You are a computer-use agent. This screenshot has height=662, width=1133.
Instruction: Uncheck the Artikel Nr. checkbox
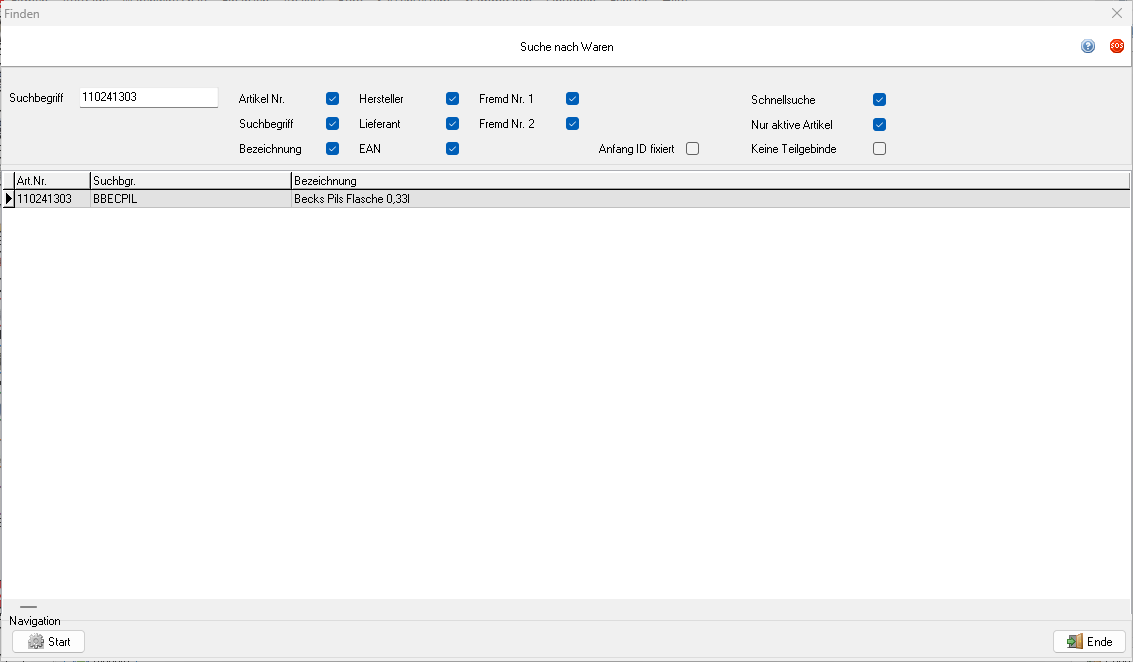tap(333, 99)
